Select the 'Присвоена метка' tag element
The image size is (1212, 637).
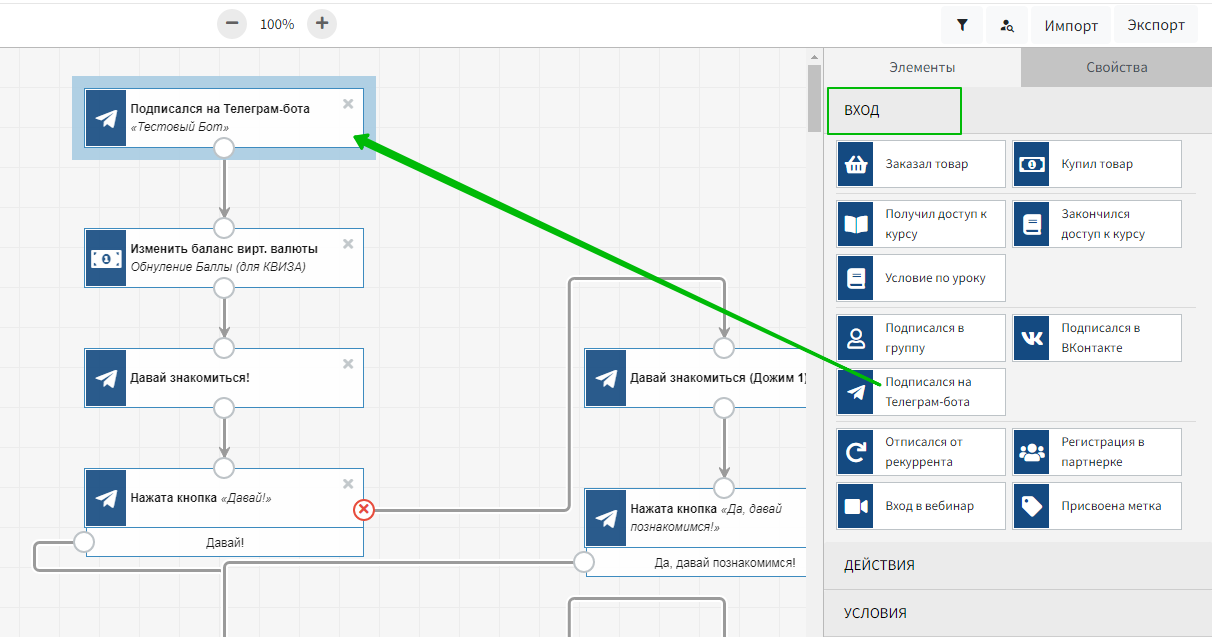point(1097,506)
